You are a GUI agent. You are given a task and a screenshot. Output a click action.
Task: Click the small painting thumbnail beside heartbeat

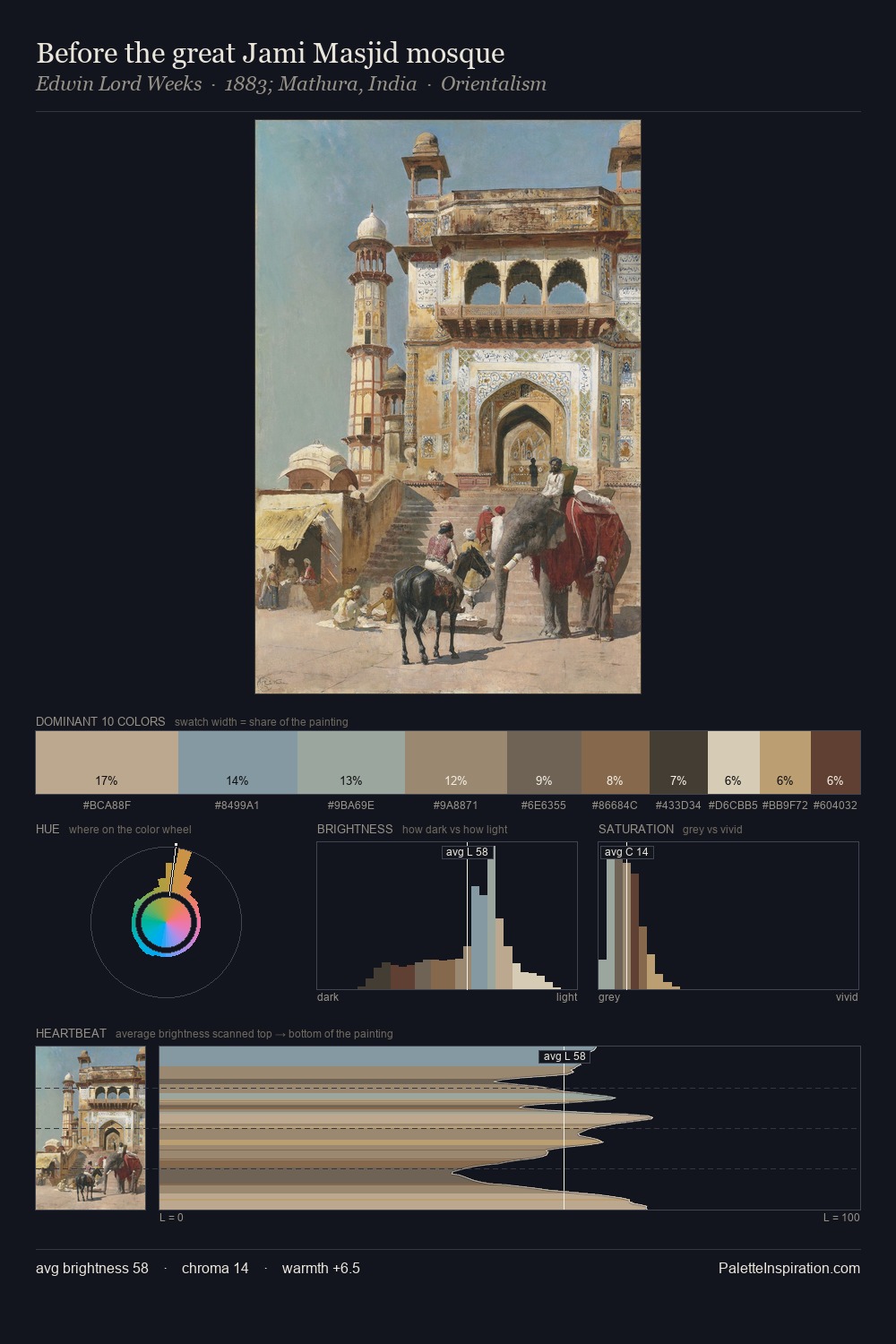[90, 1128]
